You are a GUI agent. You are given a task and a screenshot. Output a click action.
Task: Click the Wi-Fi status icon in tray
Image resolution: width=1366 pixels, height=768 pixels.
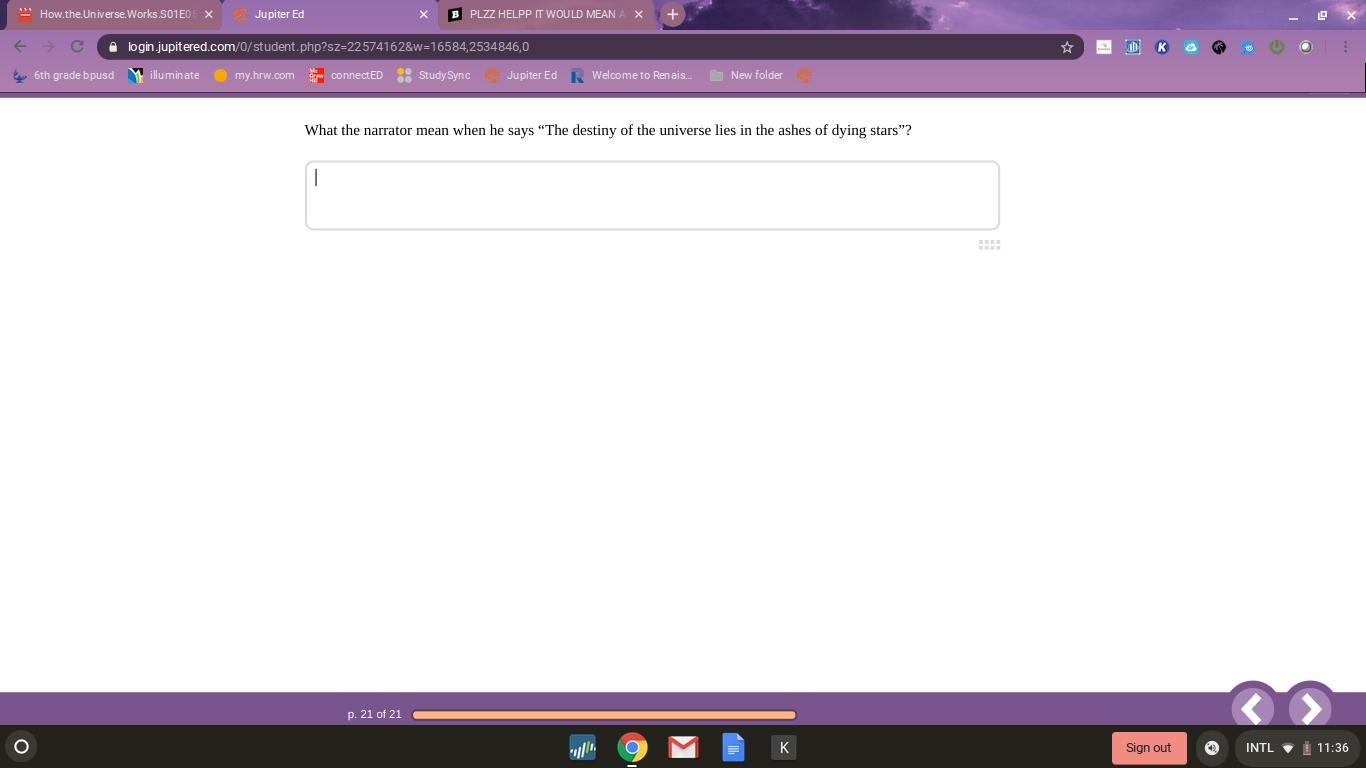coord(1288,748)
